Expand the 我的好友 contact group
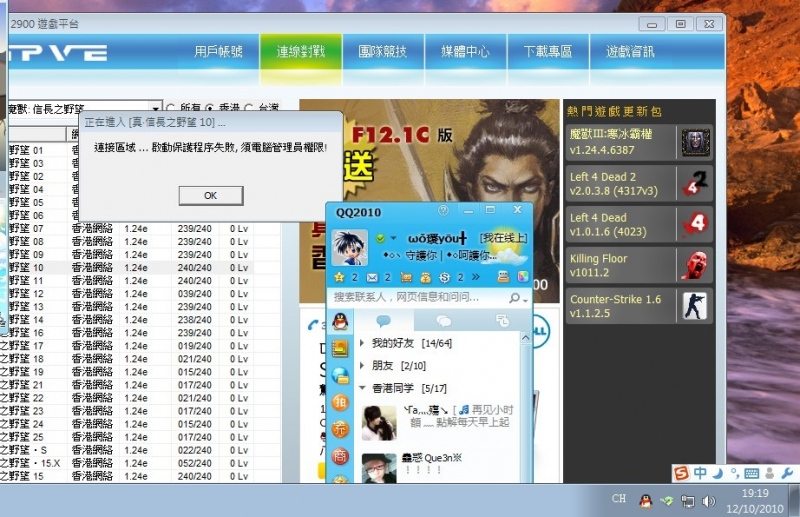The width and height of the screenshot is (800, 517). coord(362,343)
